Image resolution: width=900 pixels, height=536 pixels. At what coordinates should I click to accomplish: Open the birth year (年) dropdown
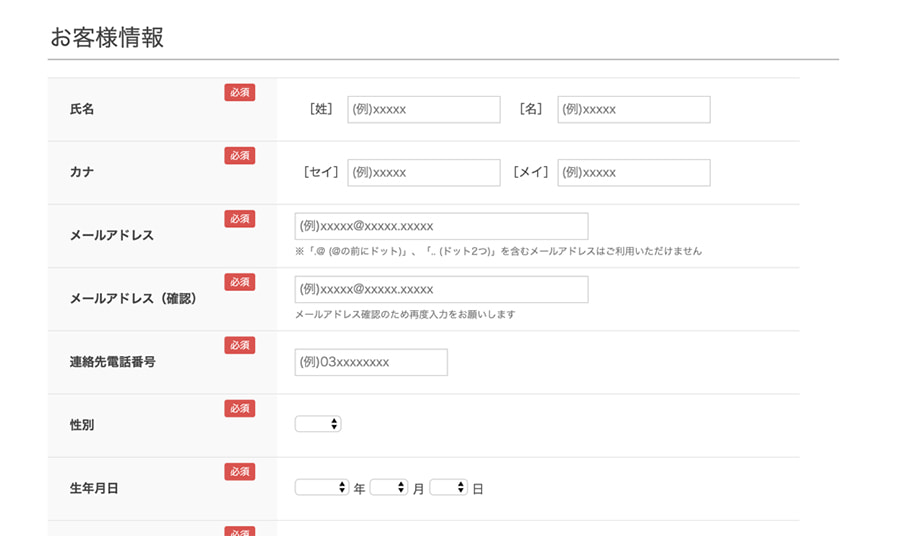tap(321, 488)
